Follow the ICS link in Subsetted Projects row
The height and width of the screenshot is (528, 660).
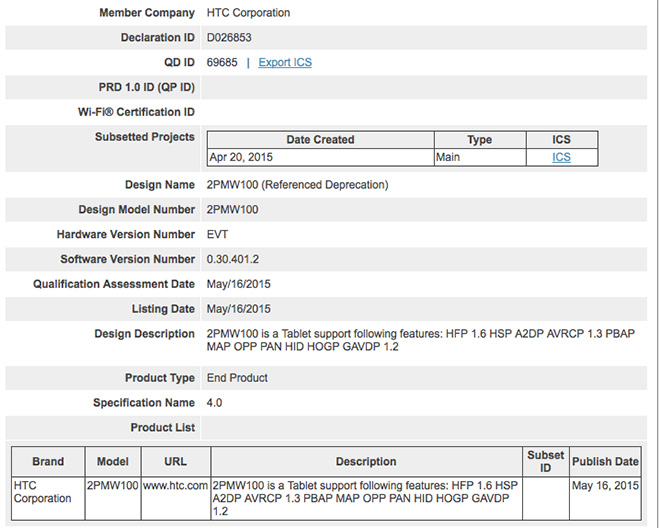coord(561,157)
